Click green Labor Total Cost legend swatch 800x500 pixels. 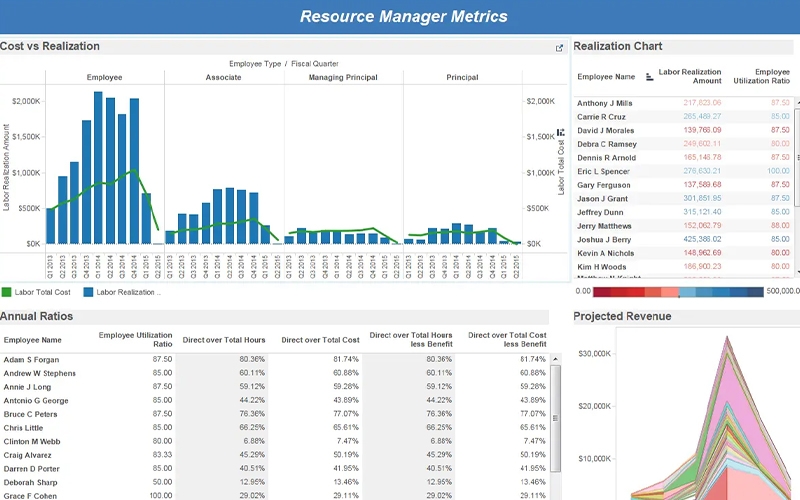click(6, 292)
